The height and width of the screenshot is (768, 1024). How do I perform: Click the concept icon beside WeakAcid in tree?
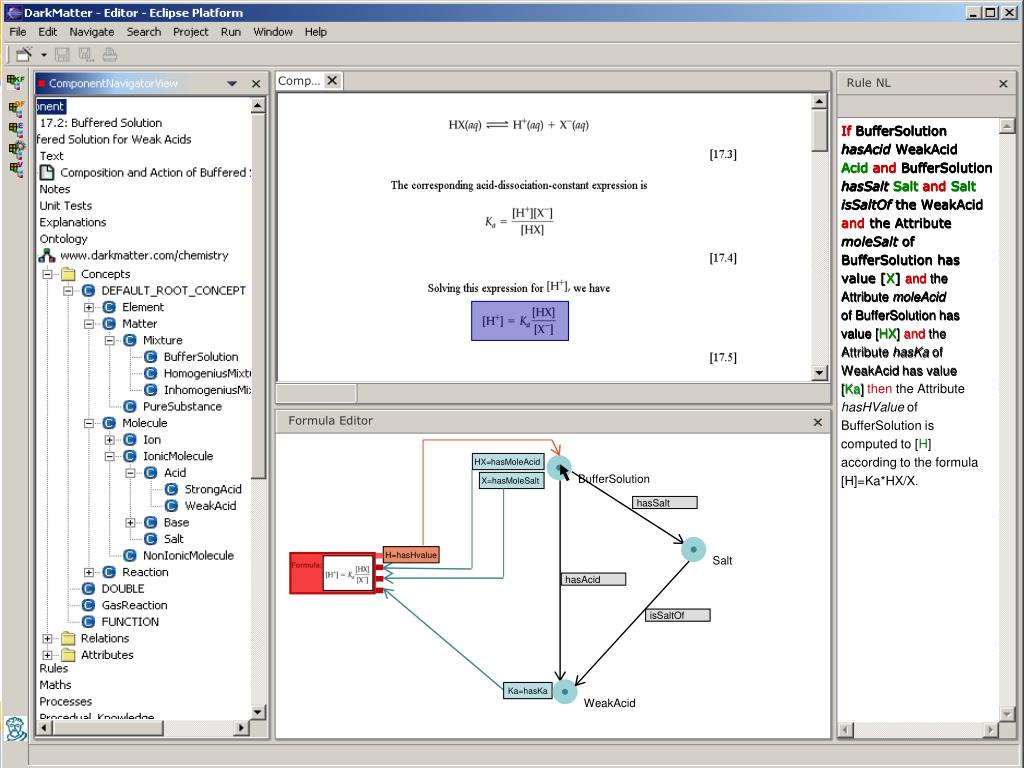coord(172,505)
